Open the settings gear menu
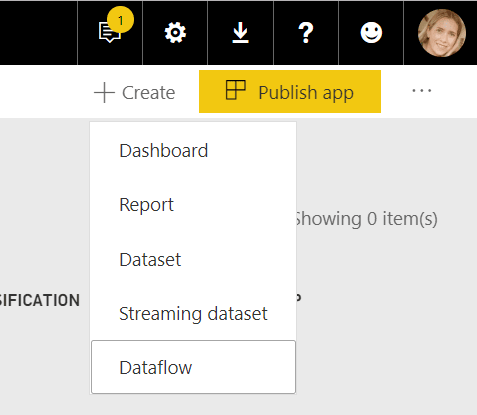This screenshot has height=415, width=477. click(175, 33)
